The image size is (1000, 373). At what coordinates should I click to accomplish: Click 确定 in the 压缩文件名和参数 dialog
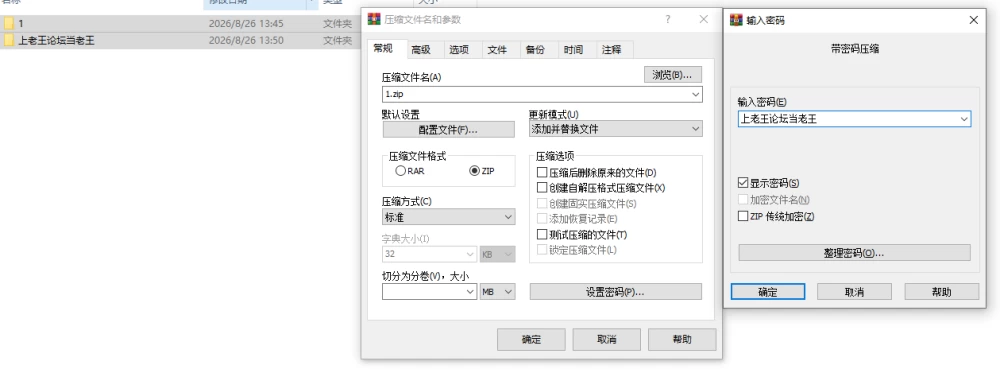point(531,339)
